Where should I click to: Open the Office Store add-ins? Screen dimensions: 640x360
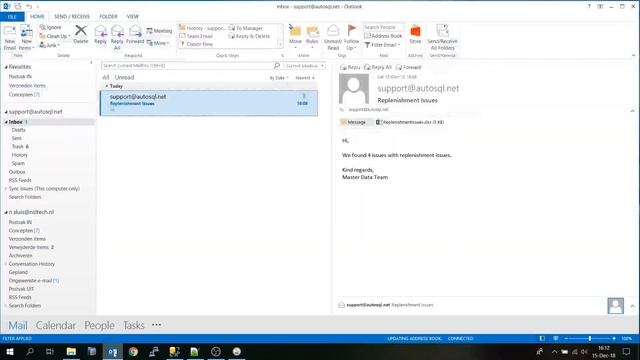415,35
